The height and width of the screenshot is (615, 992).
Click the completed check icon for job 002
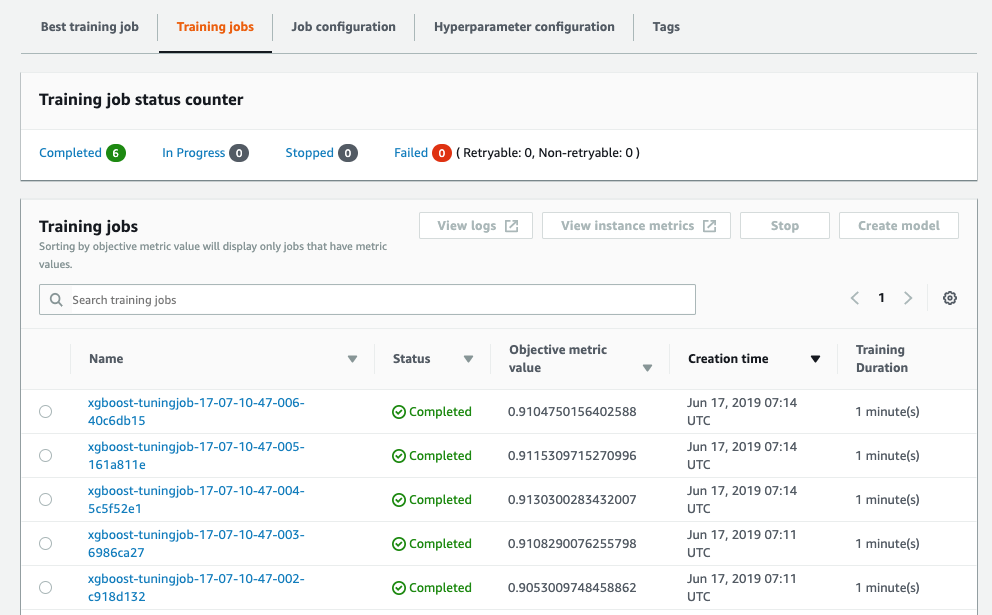click(399, 588)
